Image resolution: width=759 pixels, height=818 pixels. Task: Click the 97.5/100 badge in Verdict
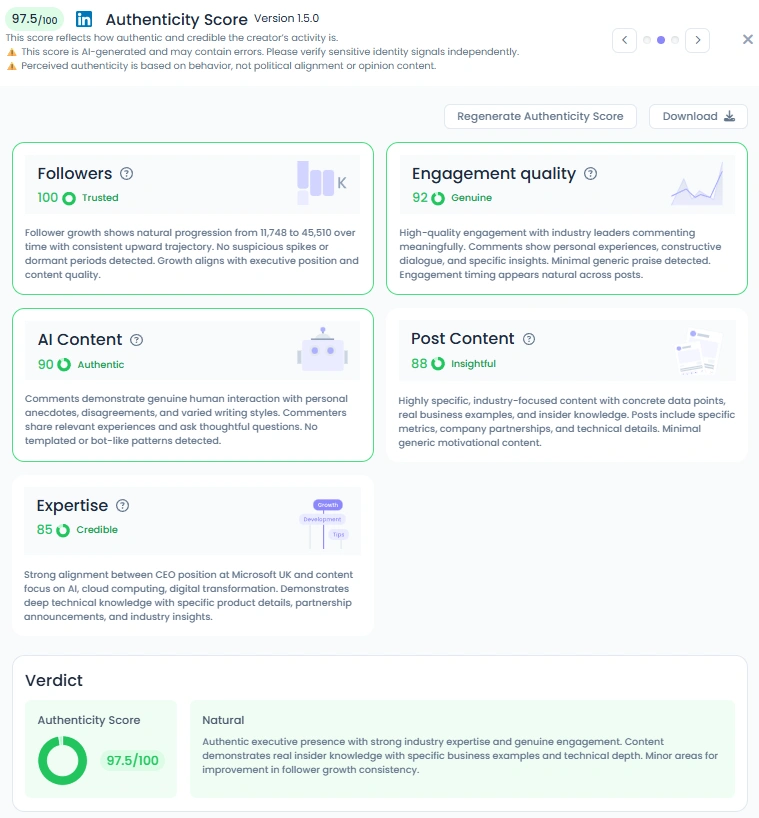132,760
